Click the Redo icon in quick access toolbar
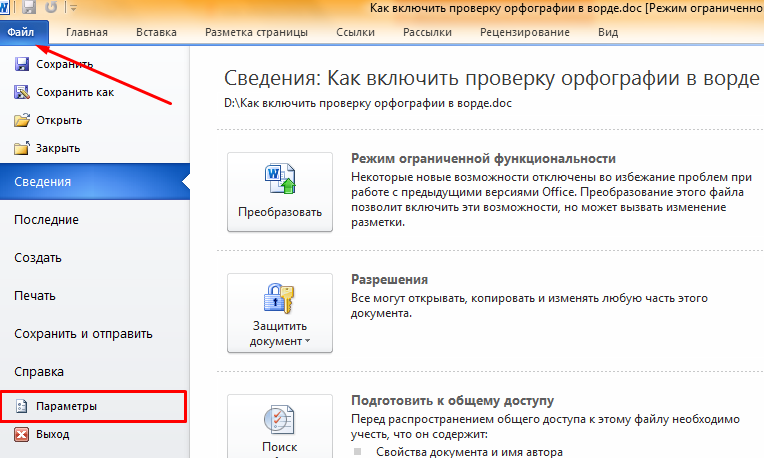 pyautogui.click(x=51, y=7)
